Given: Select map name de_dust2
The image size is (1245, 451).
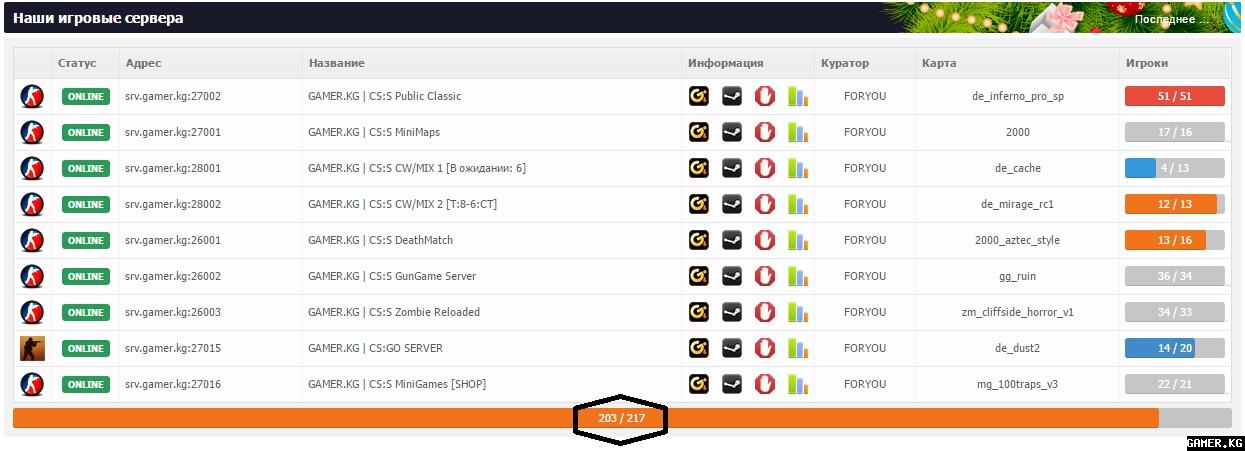Looking at the screenshot, I should pos(1018,348).
